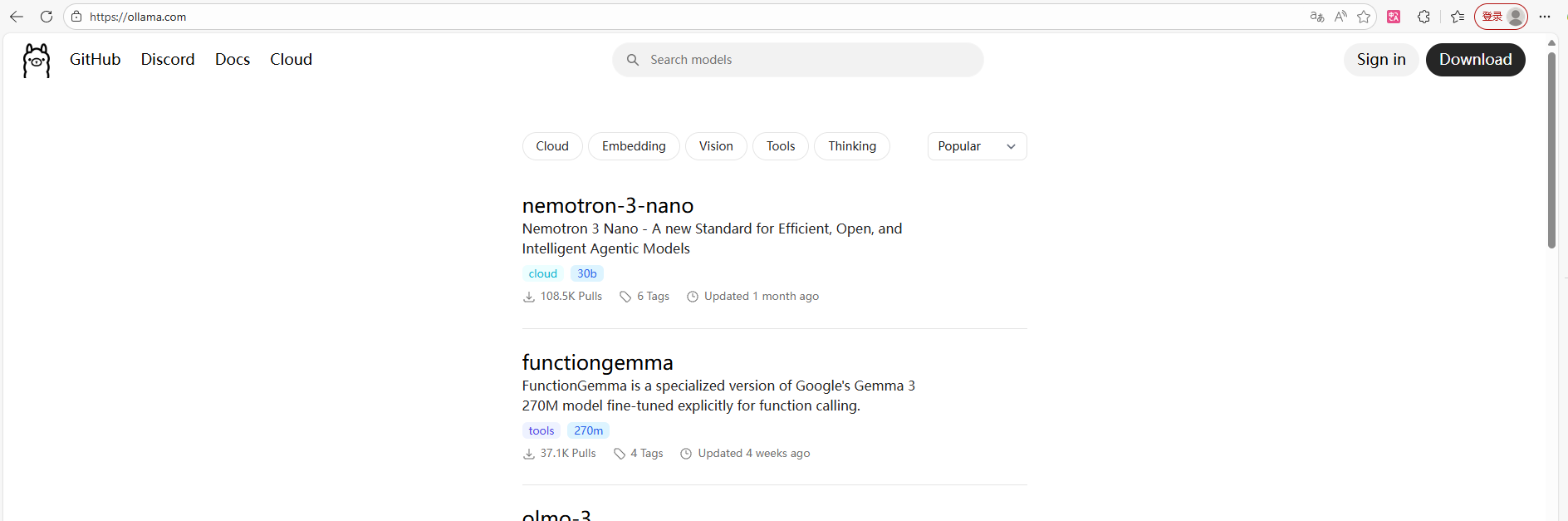Click the scrollbar up arrow

point(1551,42)
